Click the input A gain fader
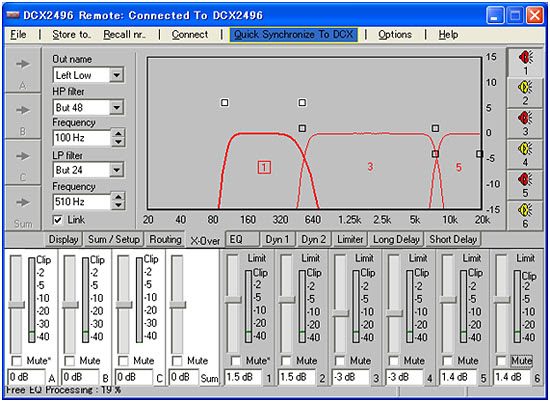The image size is (550, 402). (16, 304)
